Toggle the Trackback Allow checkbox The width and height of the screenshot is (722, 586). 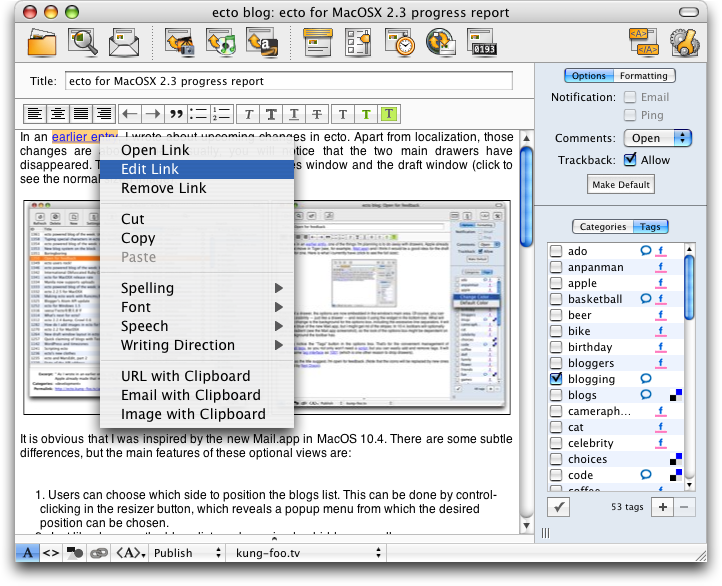click(x=630, y=159)
